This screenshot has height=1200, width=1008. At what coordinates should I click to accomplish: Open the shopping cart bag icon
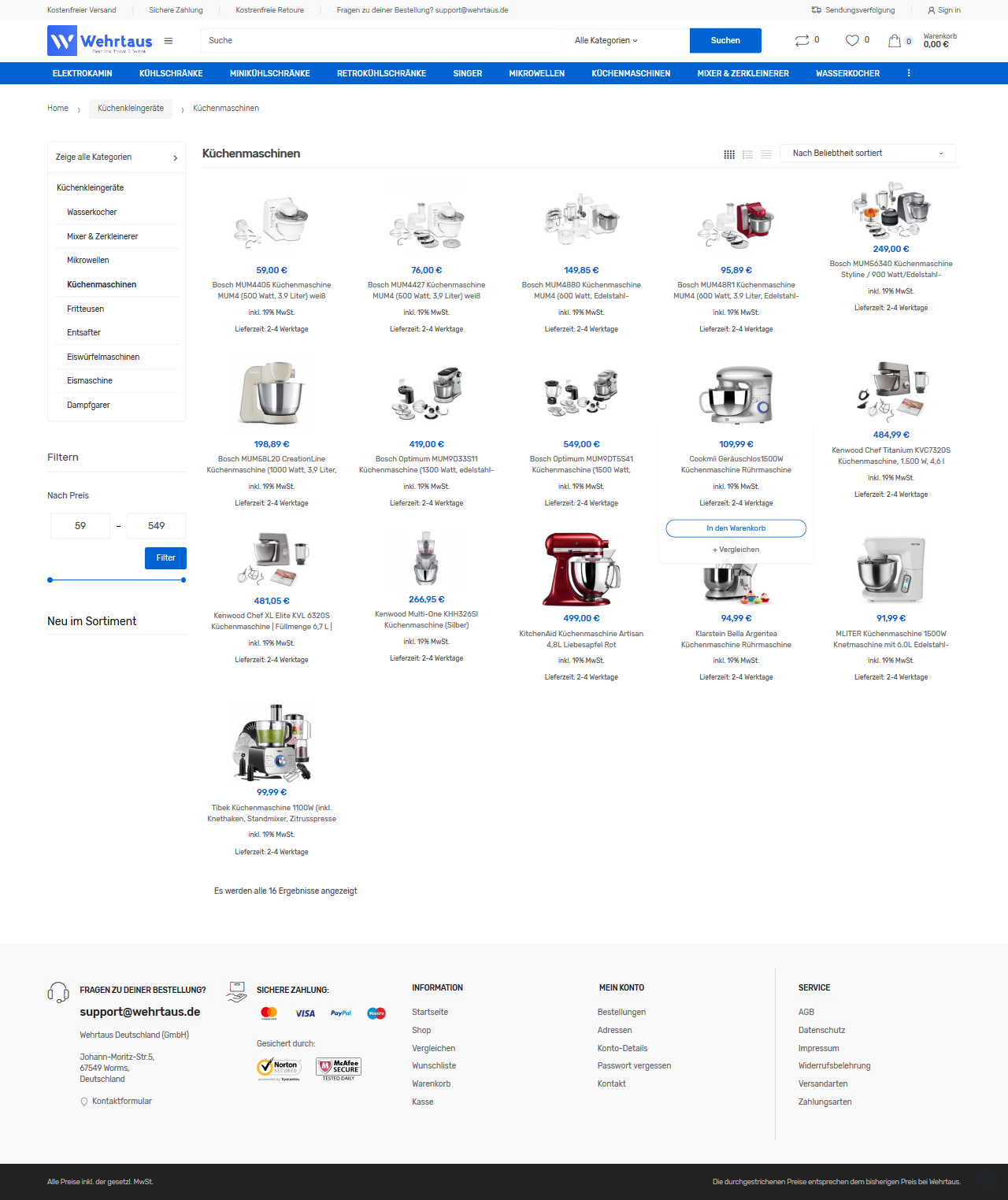click(x=895, y=41)
